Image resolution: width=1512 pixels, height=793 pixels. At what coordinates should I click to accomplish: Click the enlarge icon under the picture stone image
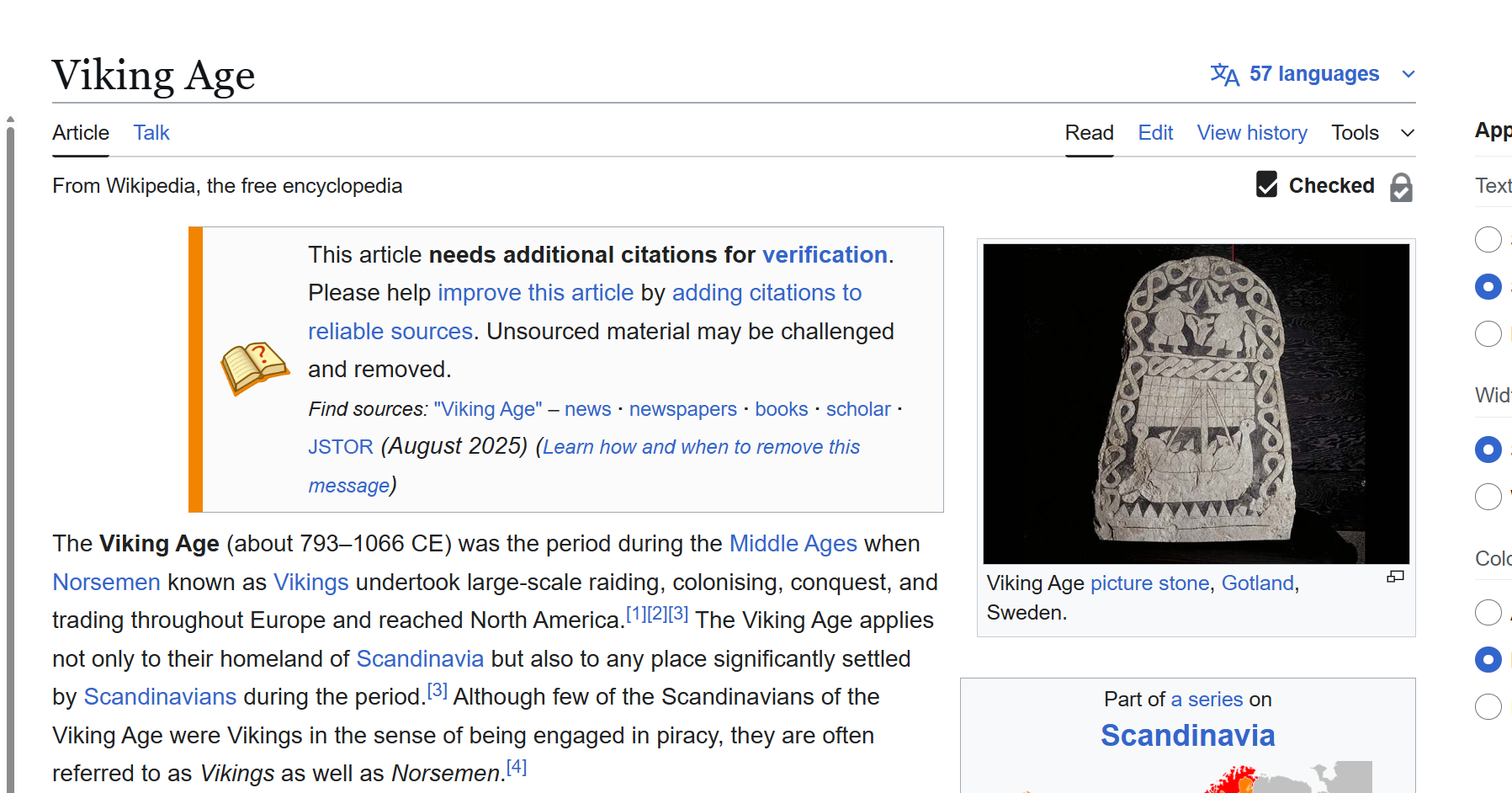[1395, 577]
